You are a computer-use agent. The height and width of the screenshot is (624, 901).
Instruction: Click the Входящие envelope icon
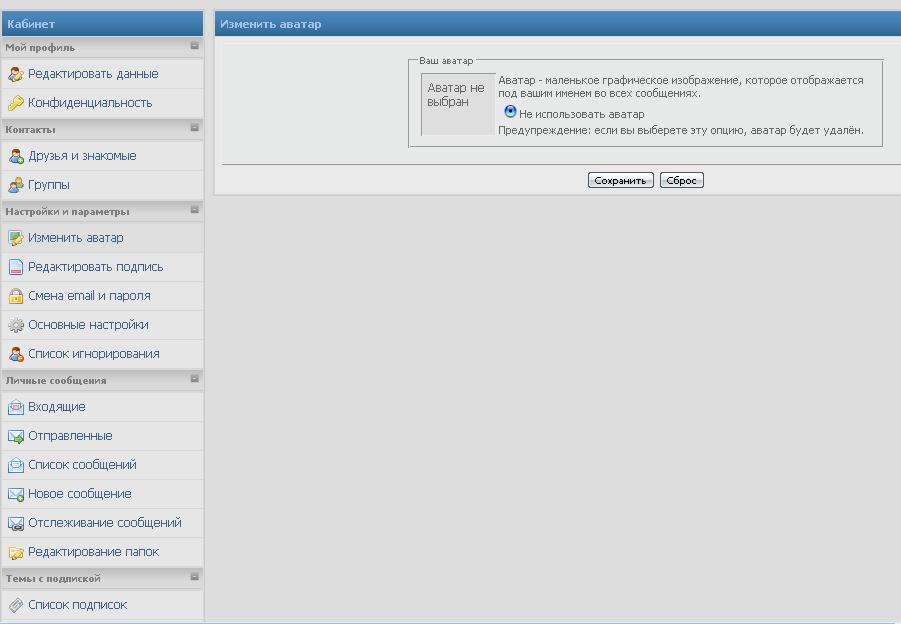point(16,407)
